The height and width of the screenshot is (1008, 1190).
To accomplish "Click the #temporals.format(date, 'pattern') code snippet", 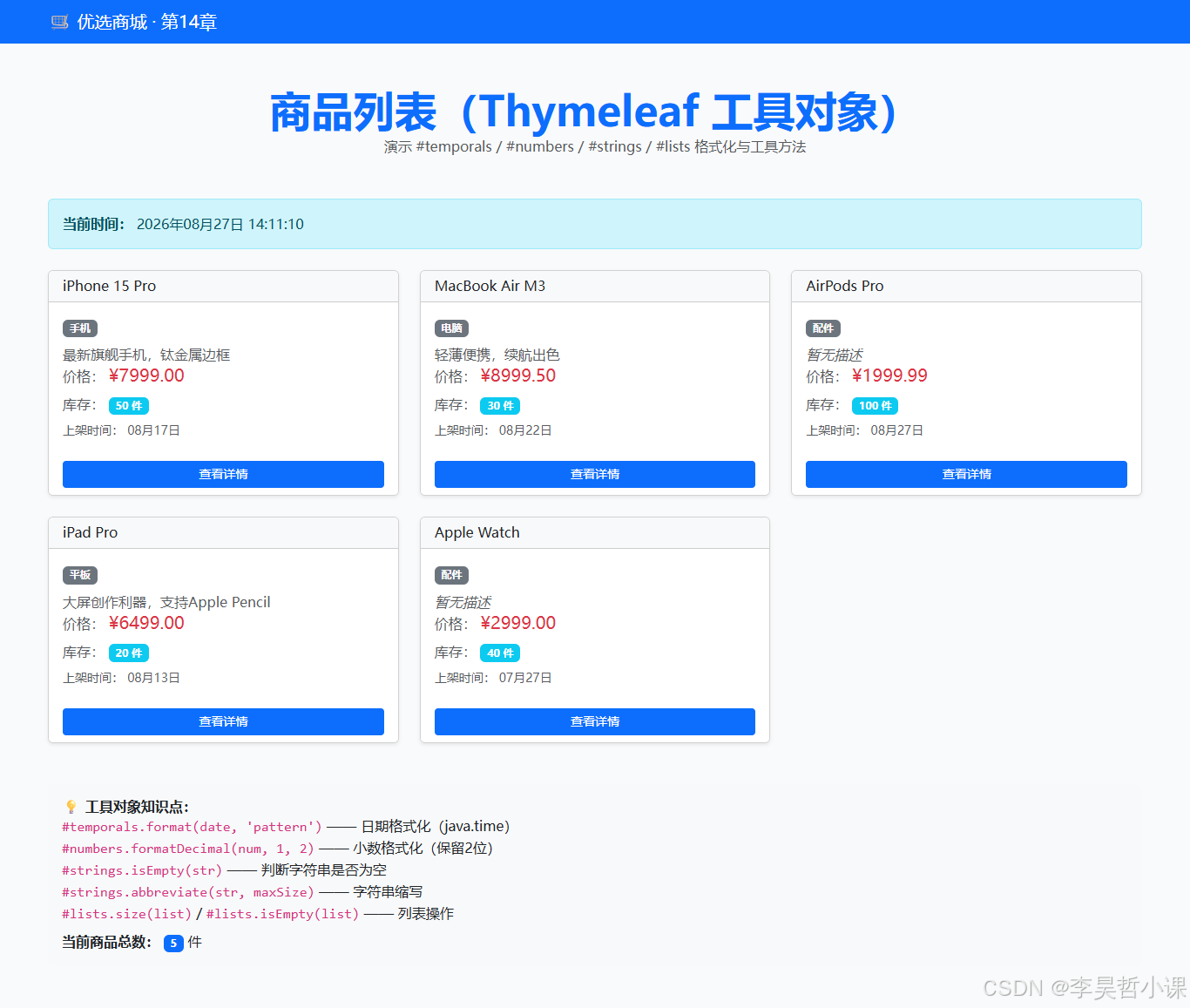I will (x=192, y=827).
